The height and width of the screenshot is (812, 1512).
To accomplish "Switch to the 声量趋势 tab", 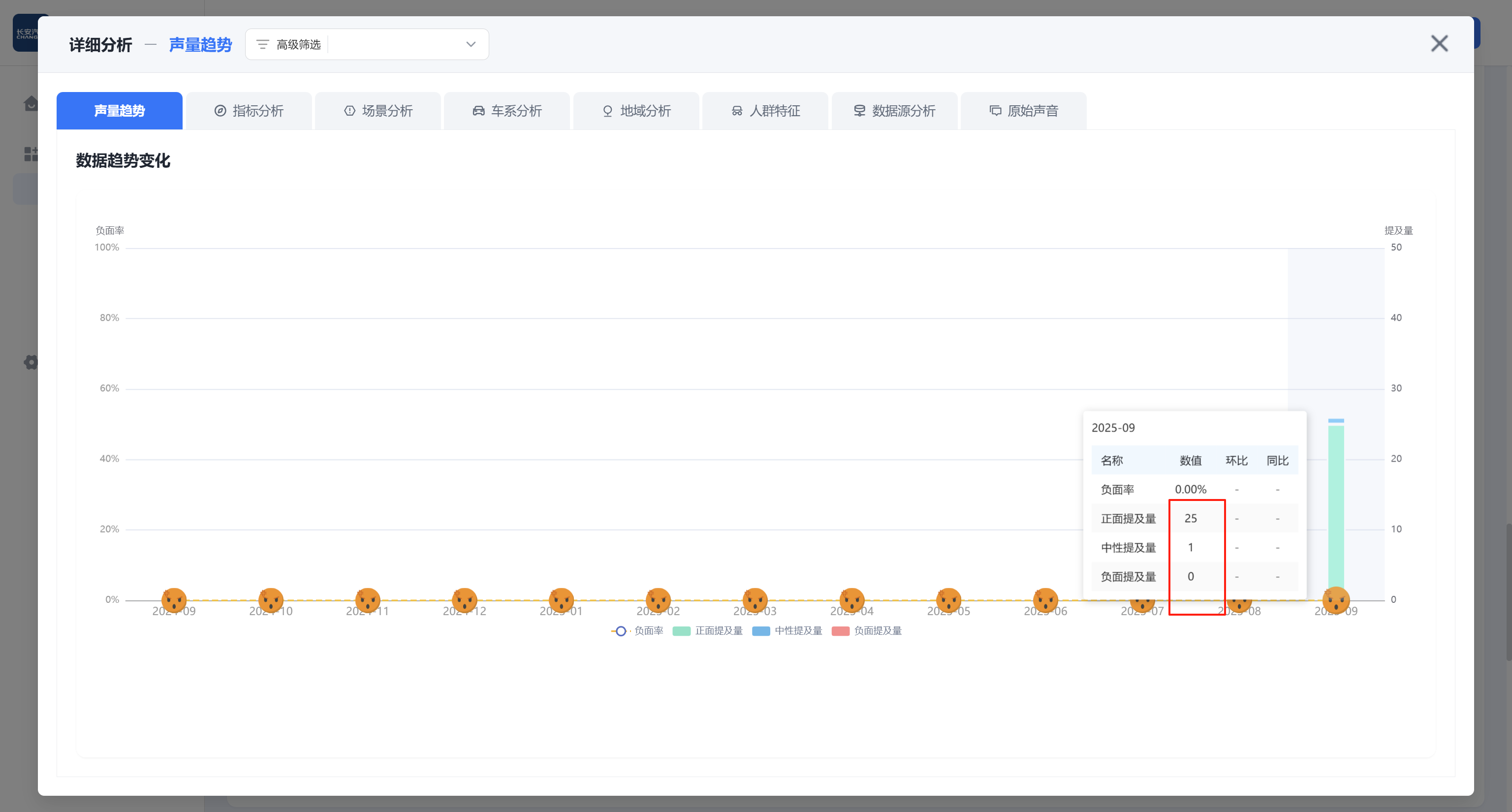I will point(119,111).
